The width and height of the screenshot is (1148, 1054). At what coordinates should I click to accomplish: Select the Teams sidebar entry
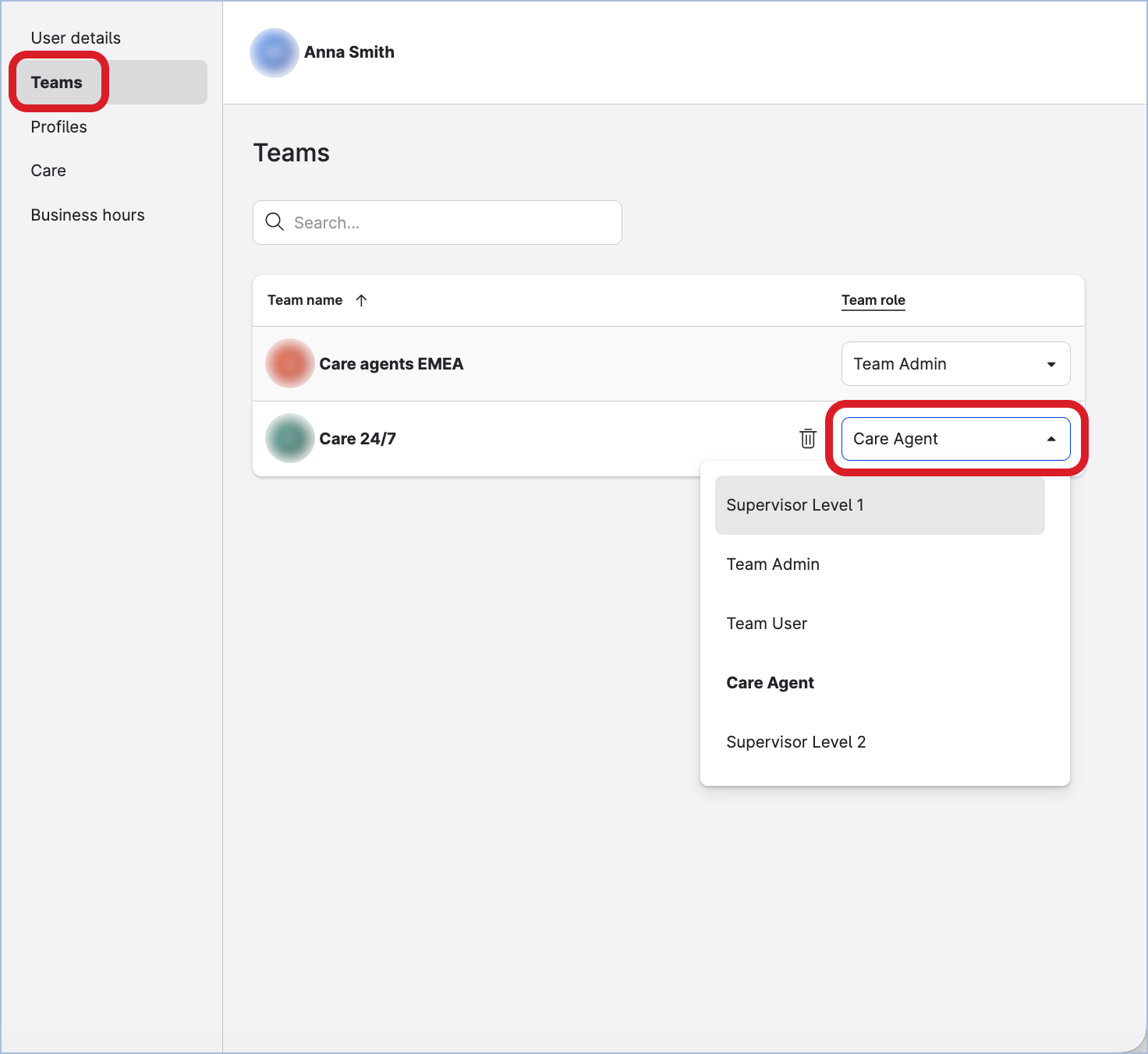[x=56, y=82]
